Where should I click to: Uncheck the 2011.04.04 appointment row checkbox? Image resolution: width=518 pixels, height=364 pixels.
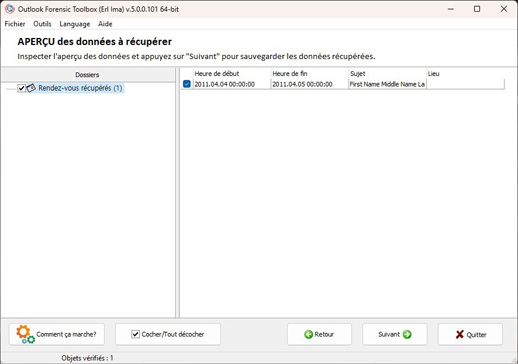(187, 84)
